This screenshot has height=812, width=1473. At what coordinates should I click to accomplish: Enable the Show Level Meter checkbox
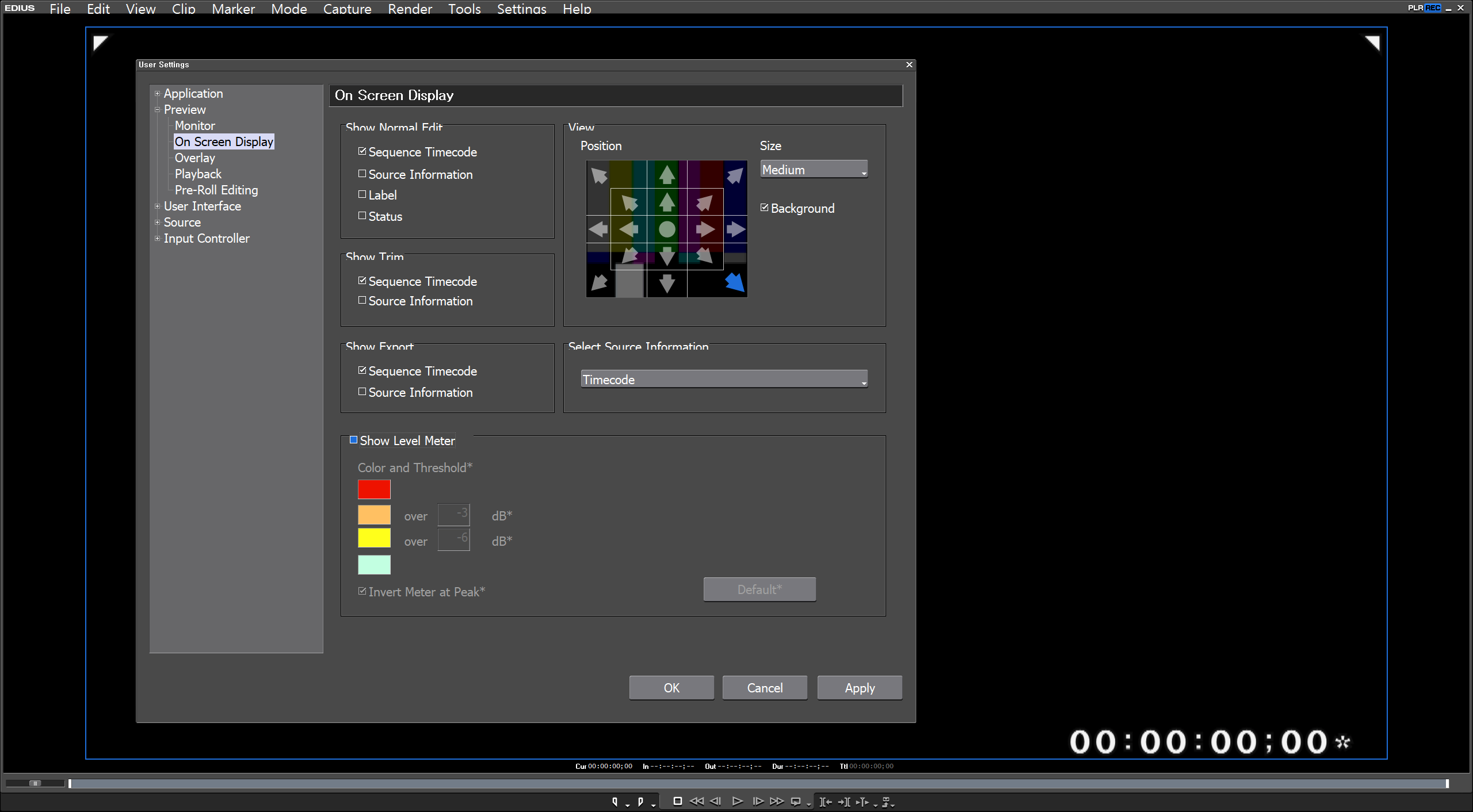coord(354,440)
